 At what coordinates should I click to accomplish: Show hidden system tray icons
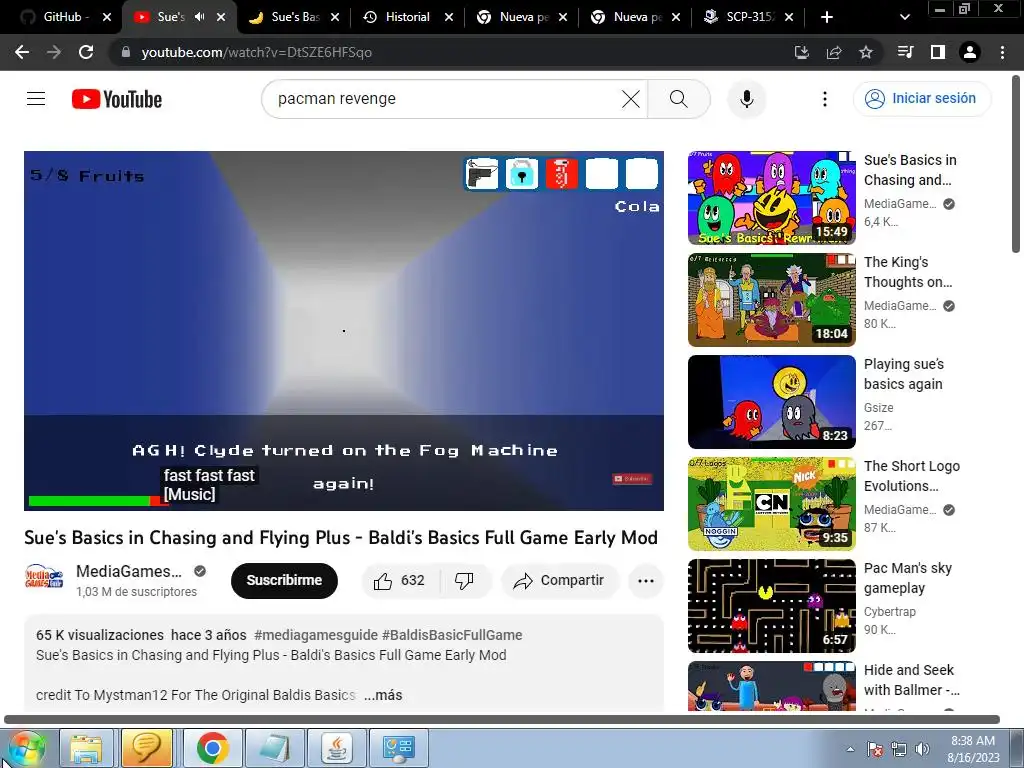850,749
